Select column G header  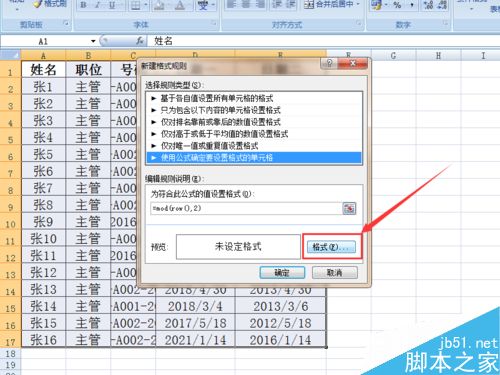coord(394,55)
